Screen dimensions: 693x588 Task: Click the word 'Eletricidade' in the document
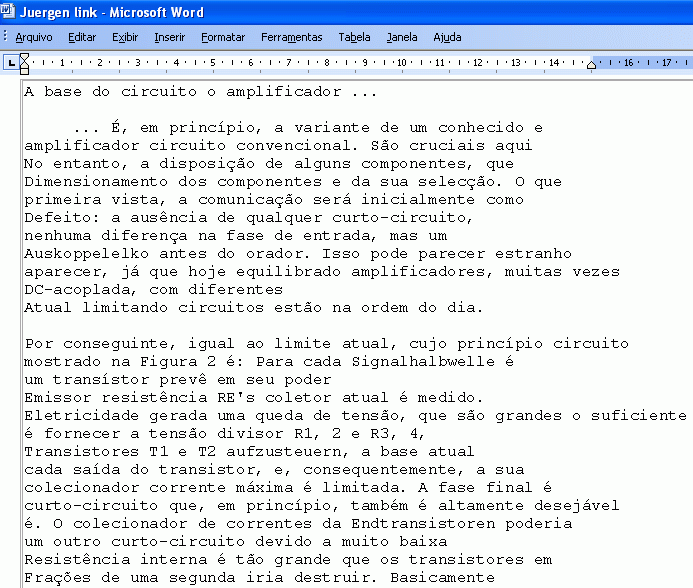(x=82, y=416)
